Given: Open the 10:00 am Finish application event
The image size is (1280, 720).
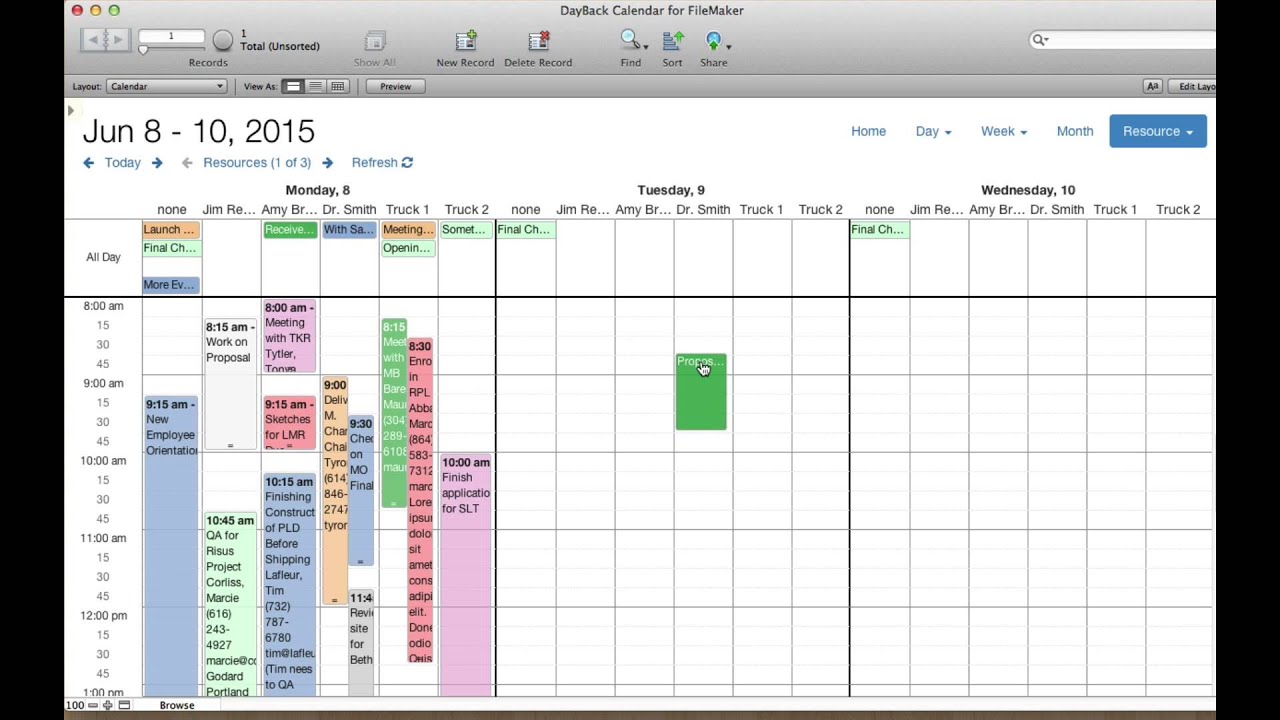Looking at the screenshot, I should coord(466,575).
